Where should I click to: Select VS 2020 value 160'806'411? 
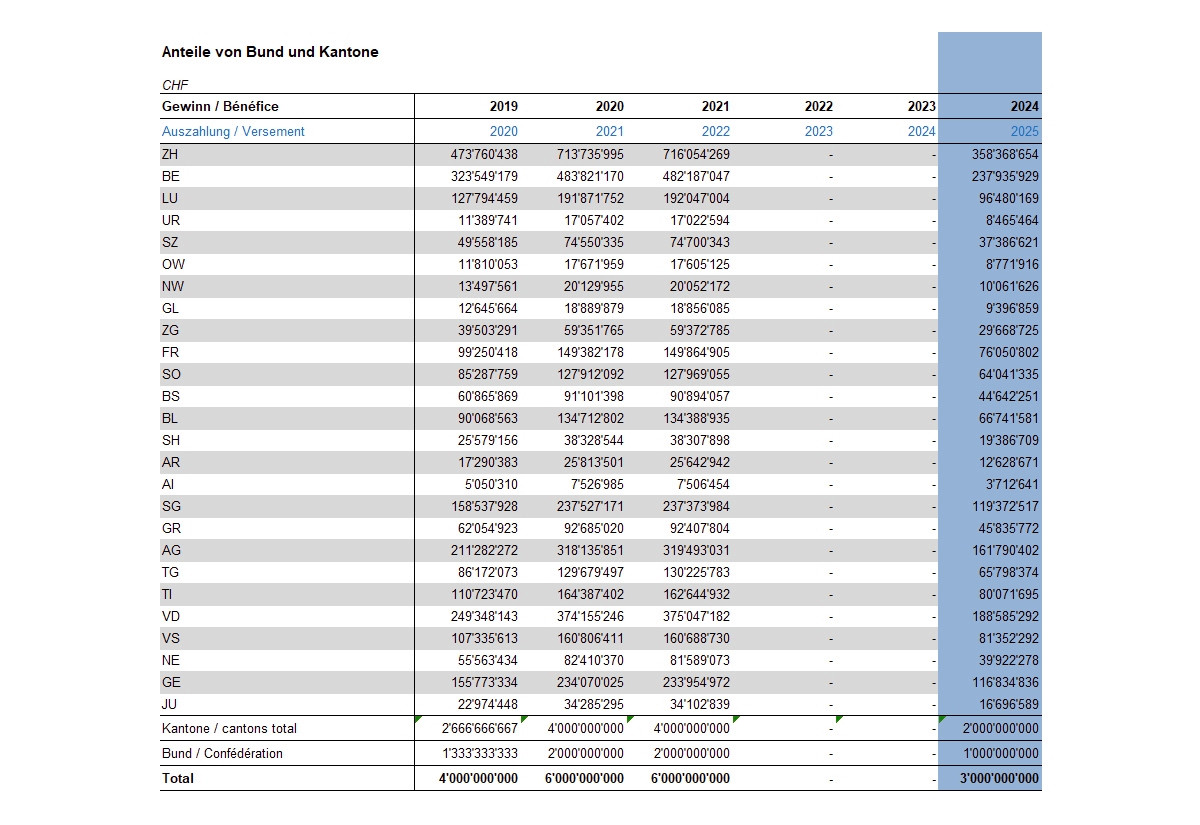[x=590, y=639]
